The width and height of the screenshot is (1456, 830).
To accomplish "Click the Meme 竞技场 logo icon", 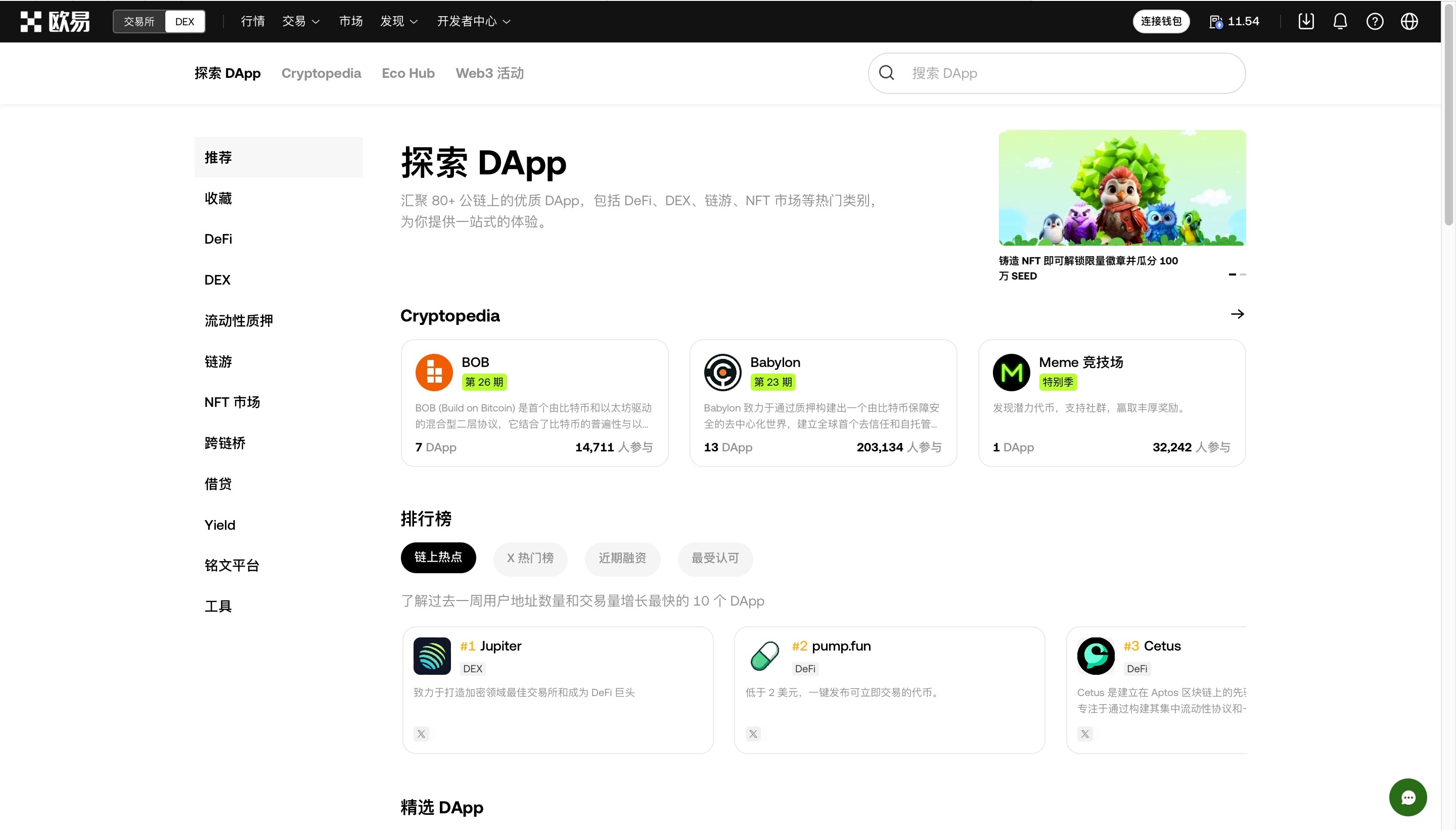I will 1011,372.
